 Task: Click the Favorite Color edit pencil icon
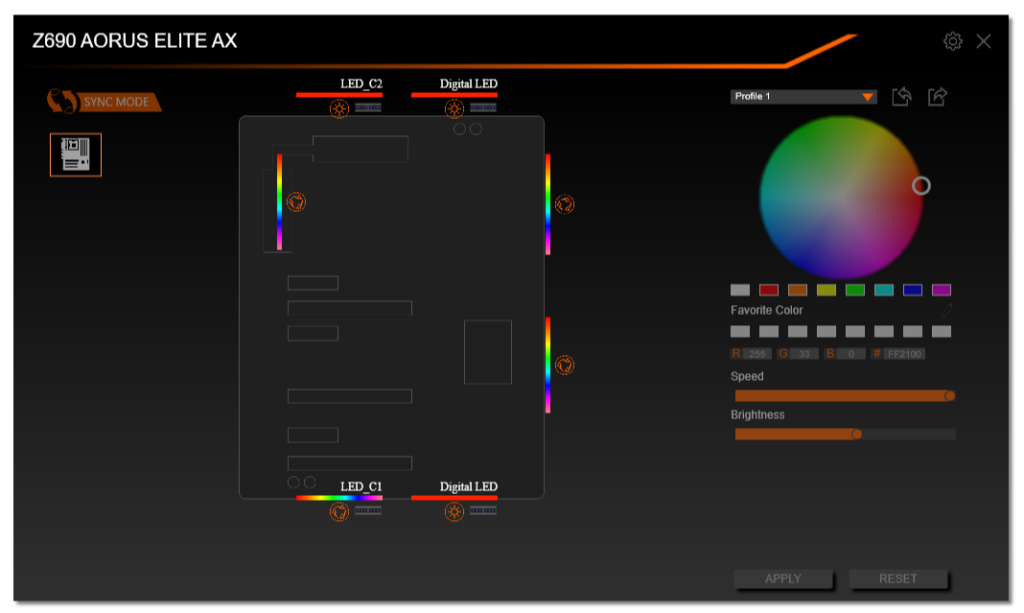(947, 310)
